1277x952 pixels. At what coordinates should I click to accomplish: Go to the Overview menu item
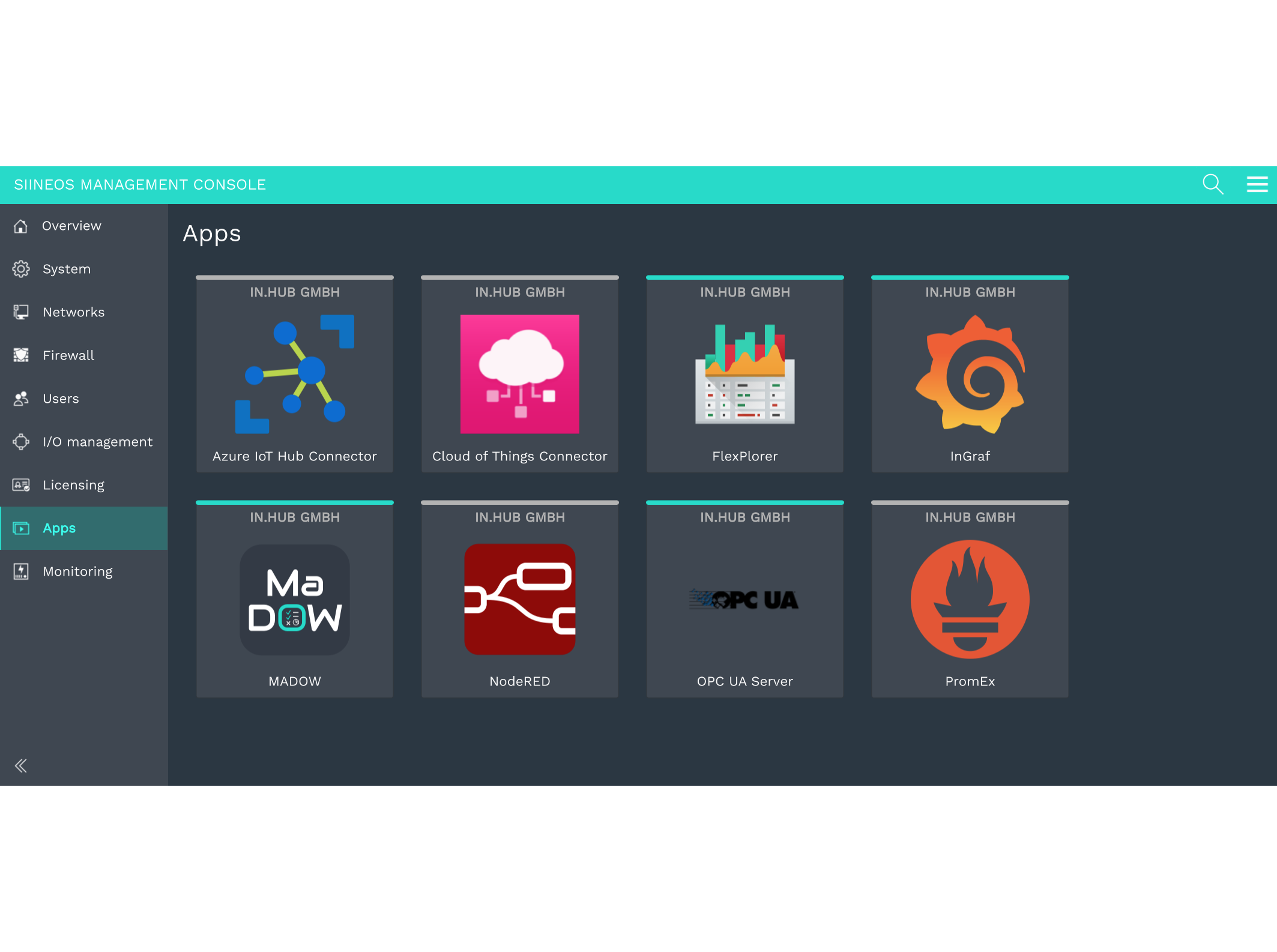84,226
